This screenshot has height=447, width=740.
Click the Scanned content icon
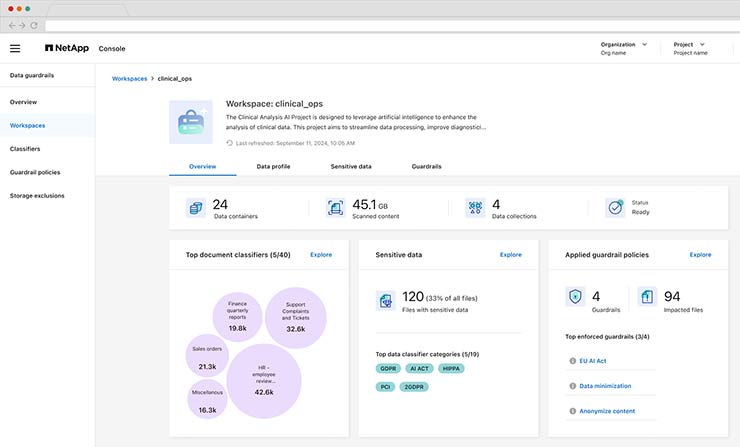(x=335, y=208)
